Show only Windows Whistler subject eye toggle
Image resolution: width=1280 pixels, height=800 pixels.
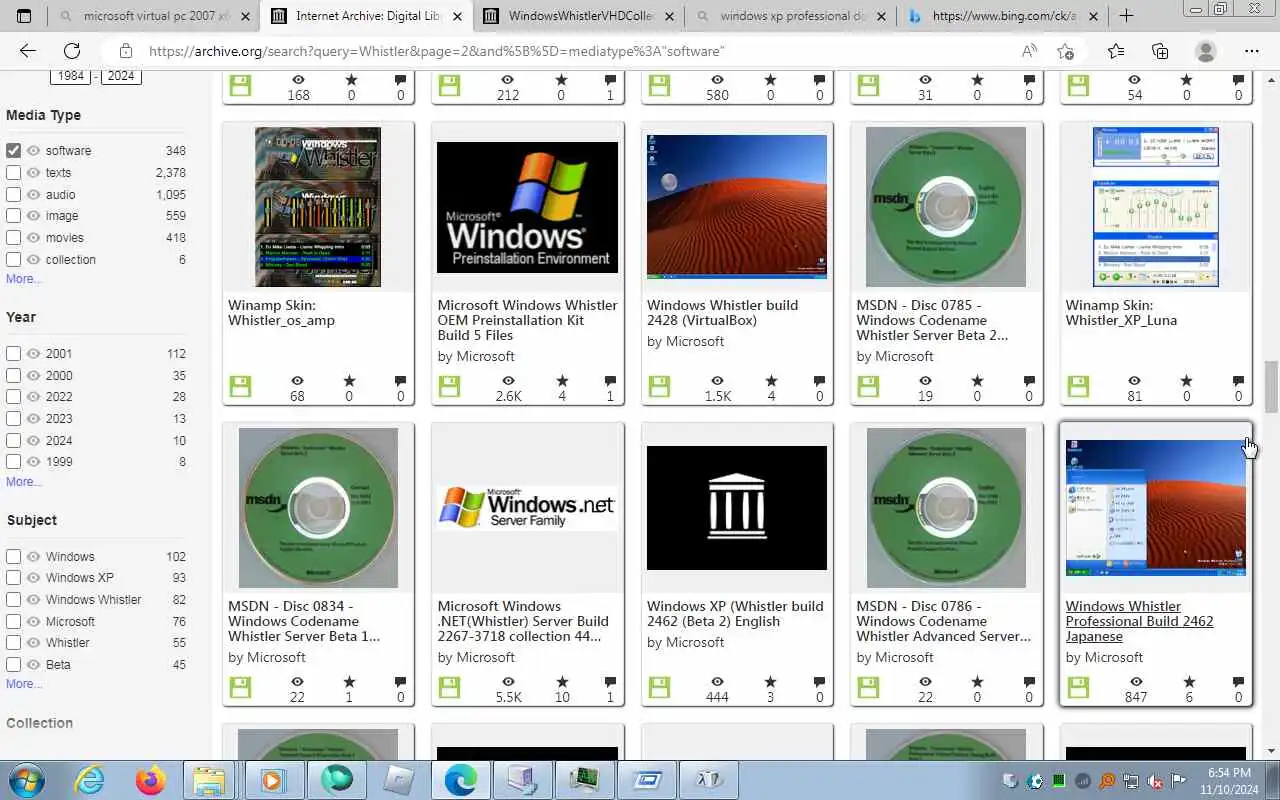[33, 599]
